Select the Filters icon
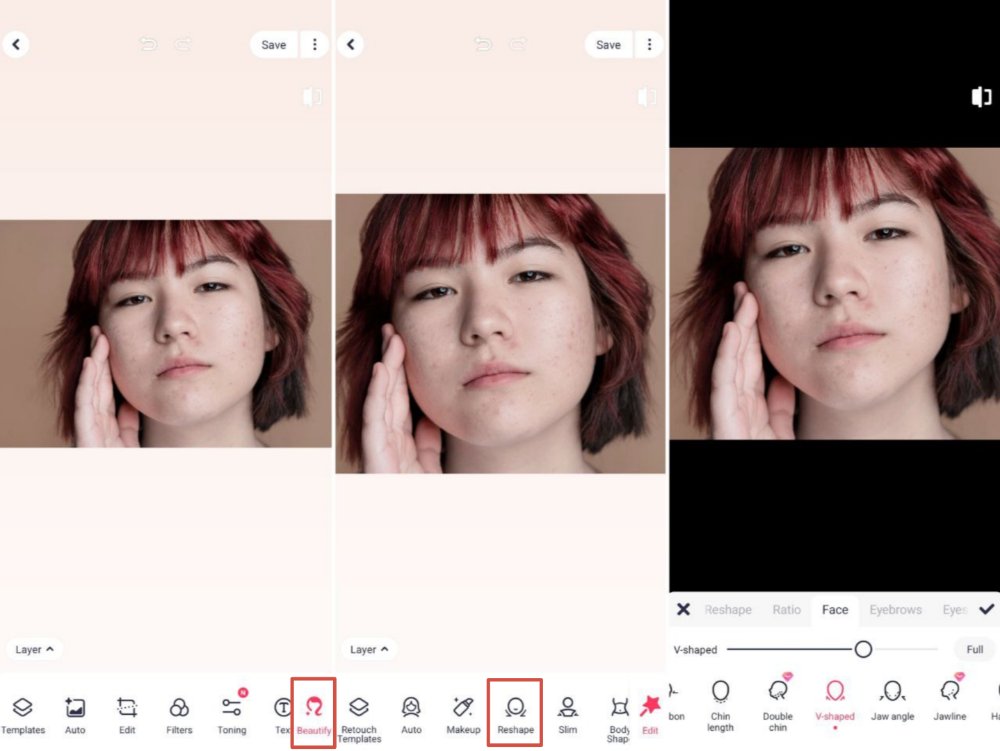This screenshot has height=751, width=1000. click(179, 713)
